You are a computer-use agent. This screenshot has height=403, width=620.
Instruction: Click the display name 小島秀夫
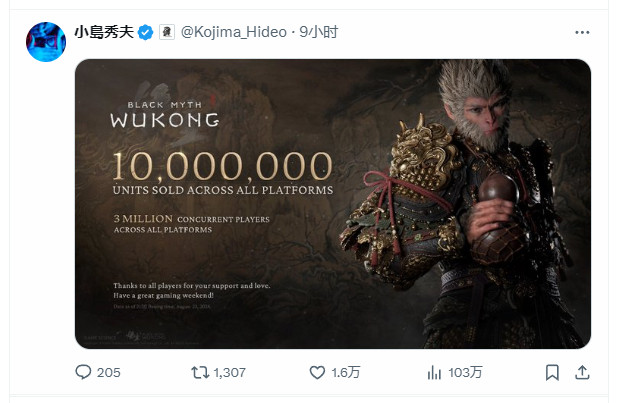(x=103, y=32)
